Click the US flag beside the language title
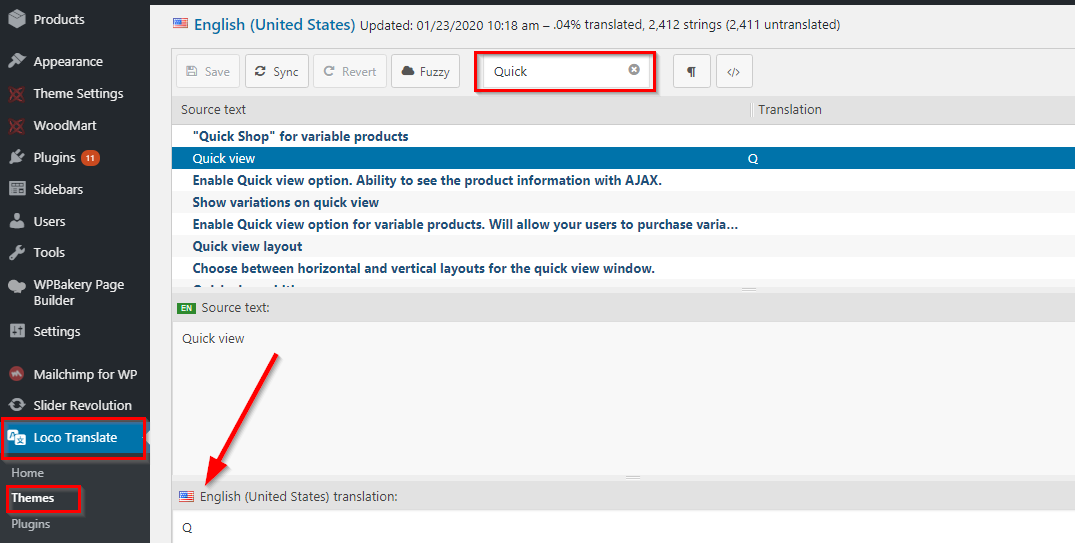Viewport: 1075px width, 543px height. click(x=180, y=23)
